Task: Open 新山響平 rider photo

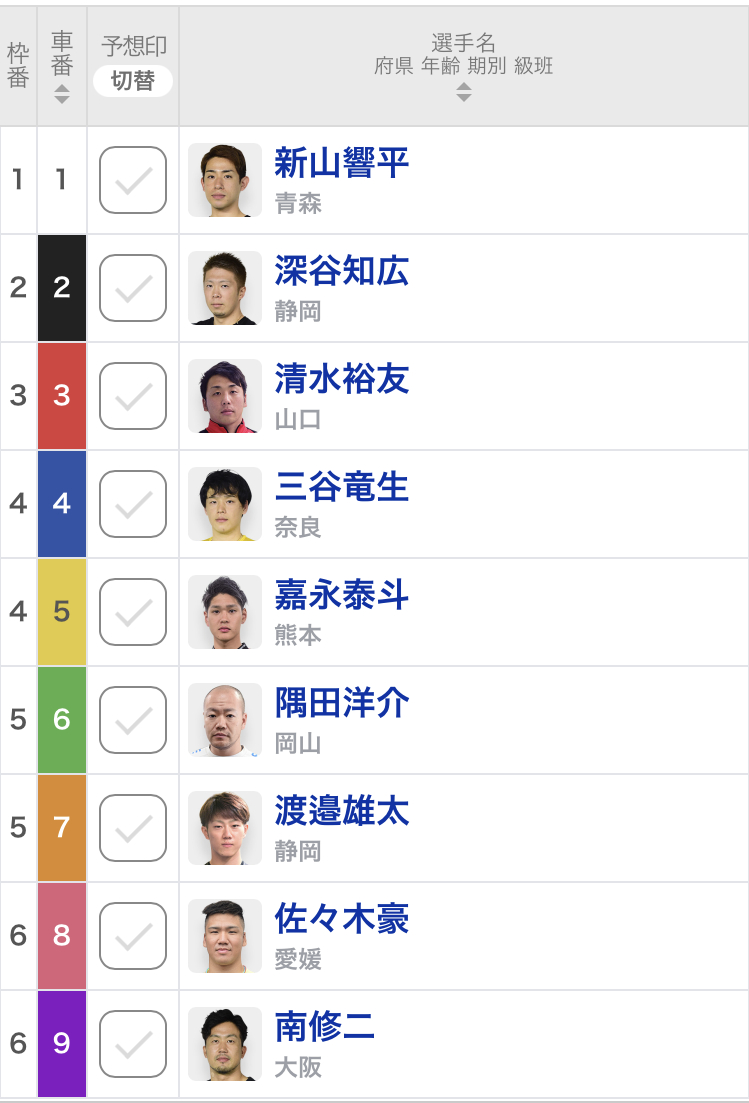Action: pyautogui.click(x=225, y=180)
